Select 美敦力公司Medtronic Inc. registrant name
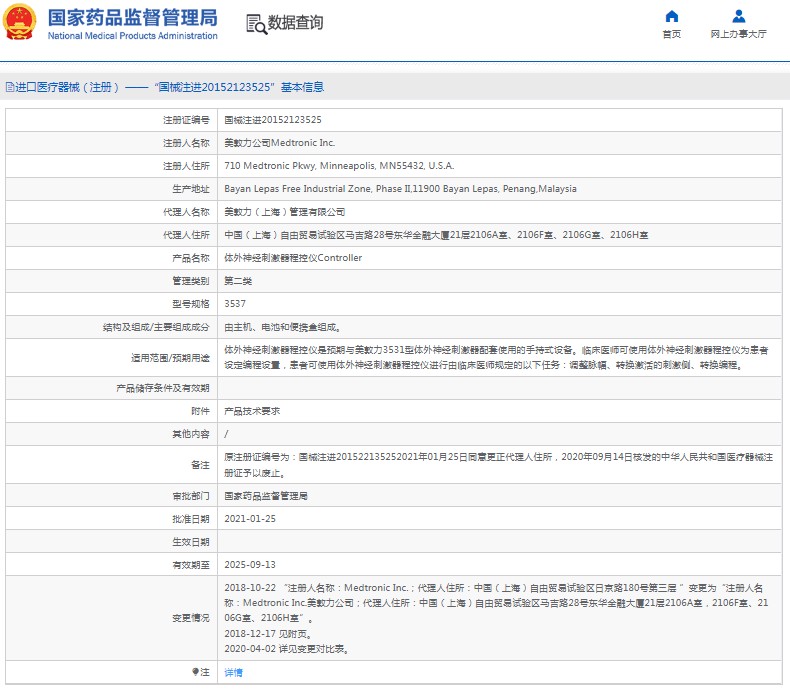The image size is (790, 692). click(x=280, y=143)
